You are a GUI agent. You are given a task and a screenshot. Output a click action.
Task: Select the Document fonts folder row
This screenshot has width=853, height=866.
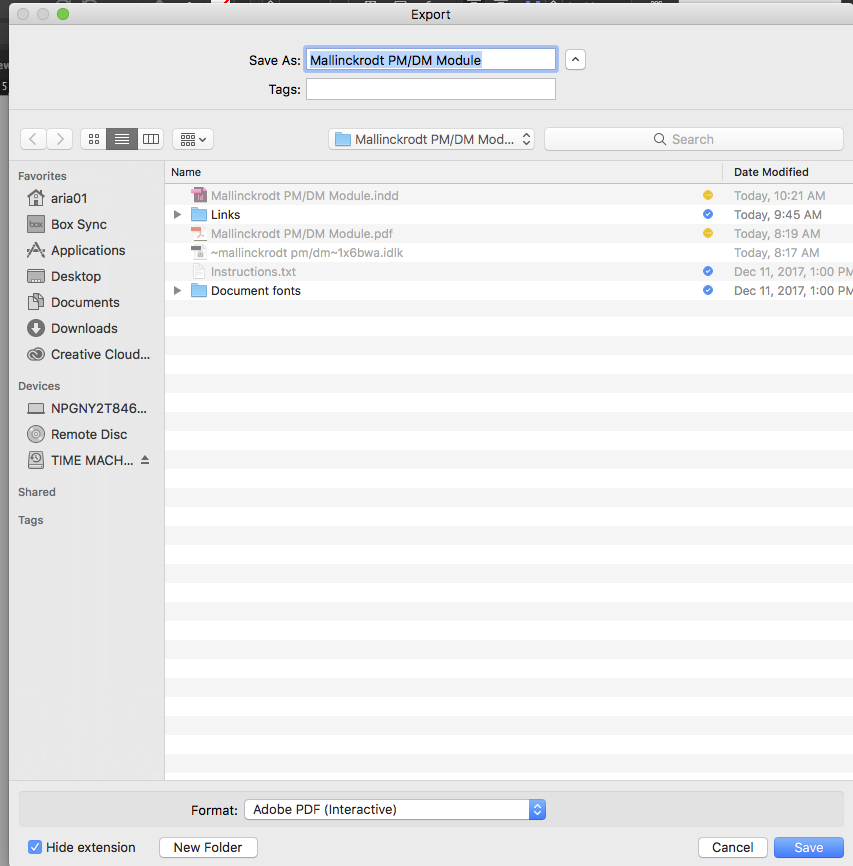coord(509,291)
